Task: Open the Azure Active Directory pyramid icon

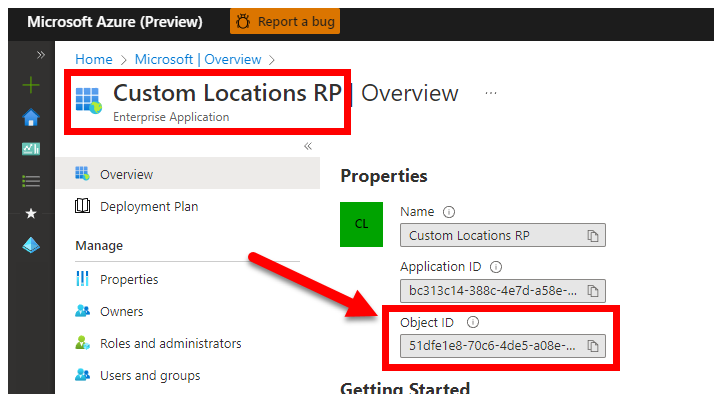Action: coord(31,245)
